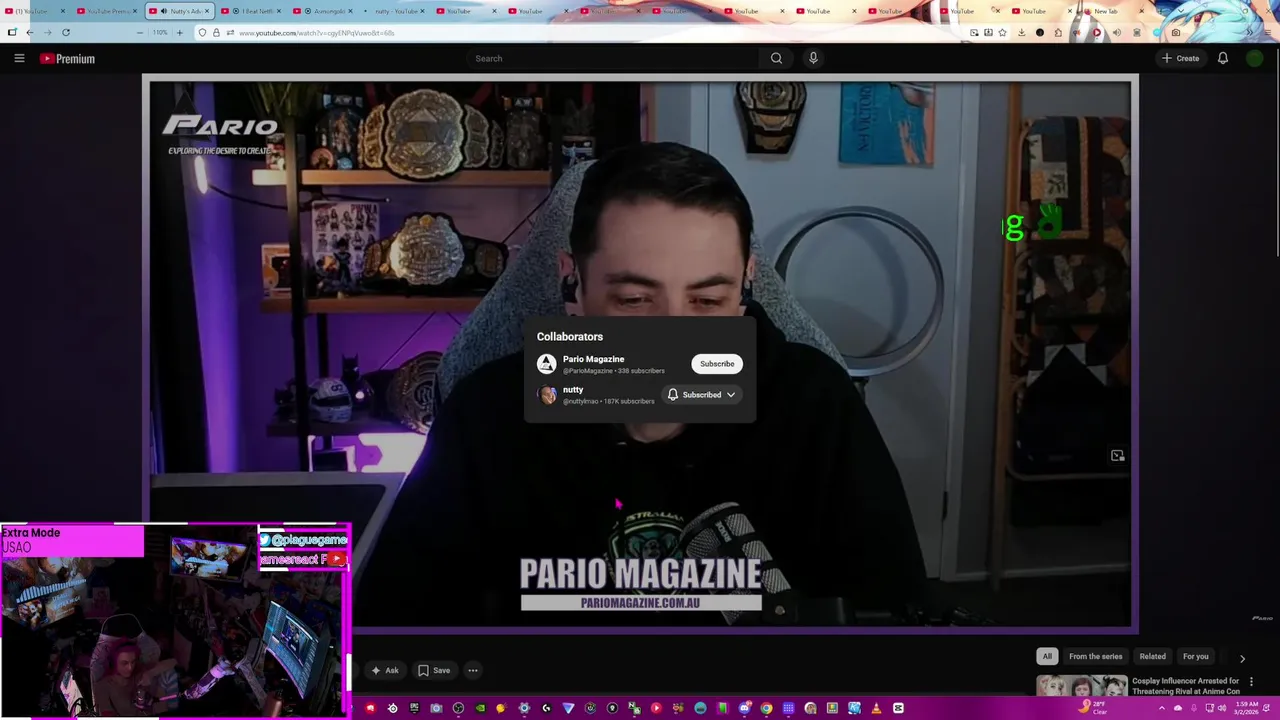1280x720 pixels.
Task: Open the browser application hamburger menu
Action: coord(1268,32)
